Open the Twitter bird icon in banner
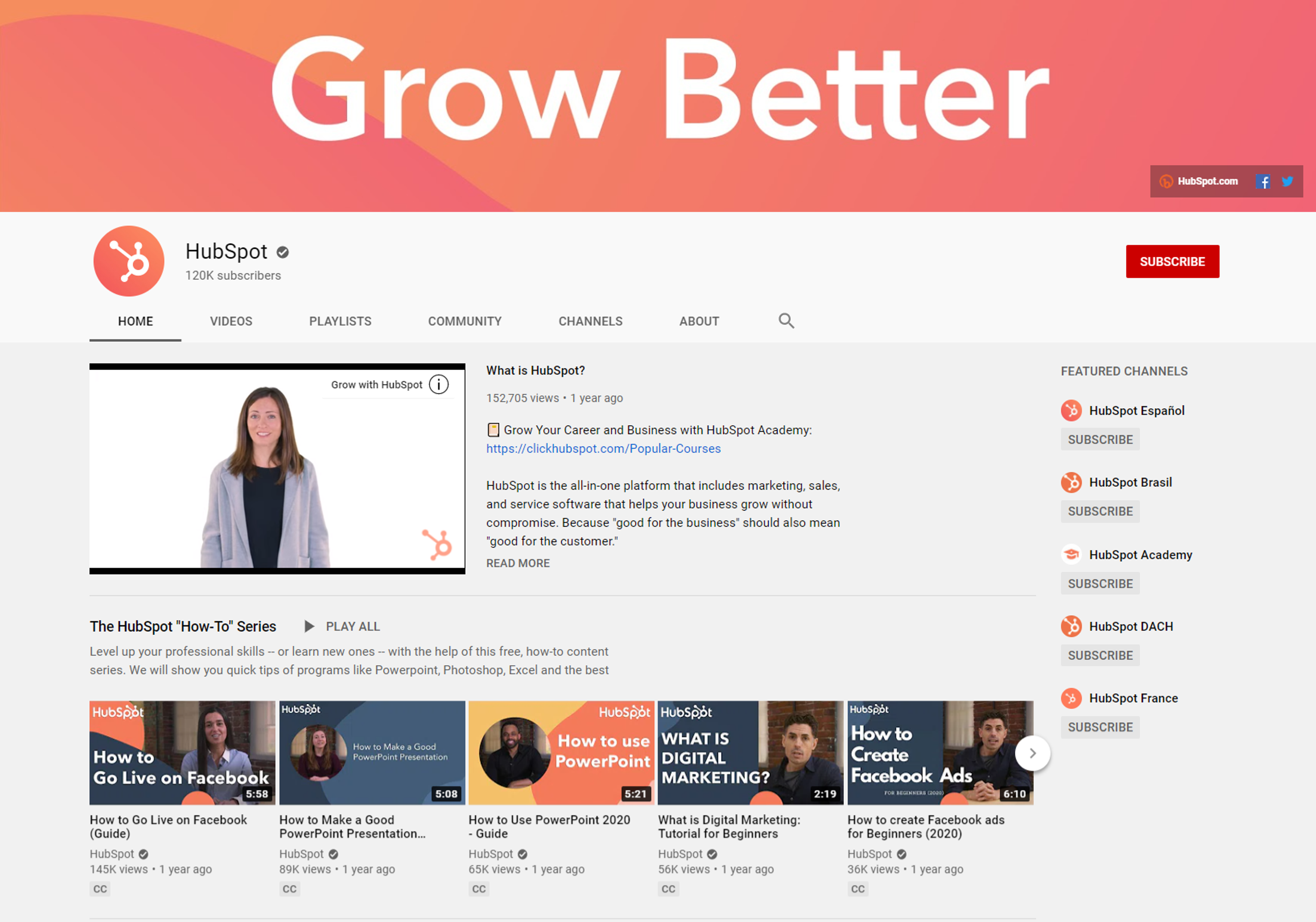 point(1287,181)
